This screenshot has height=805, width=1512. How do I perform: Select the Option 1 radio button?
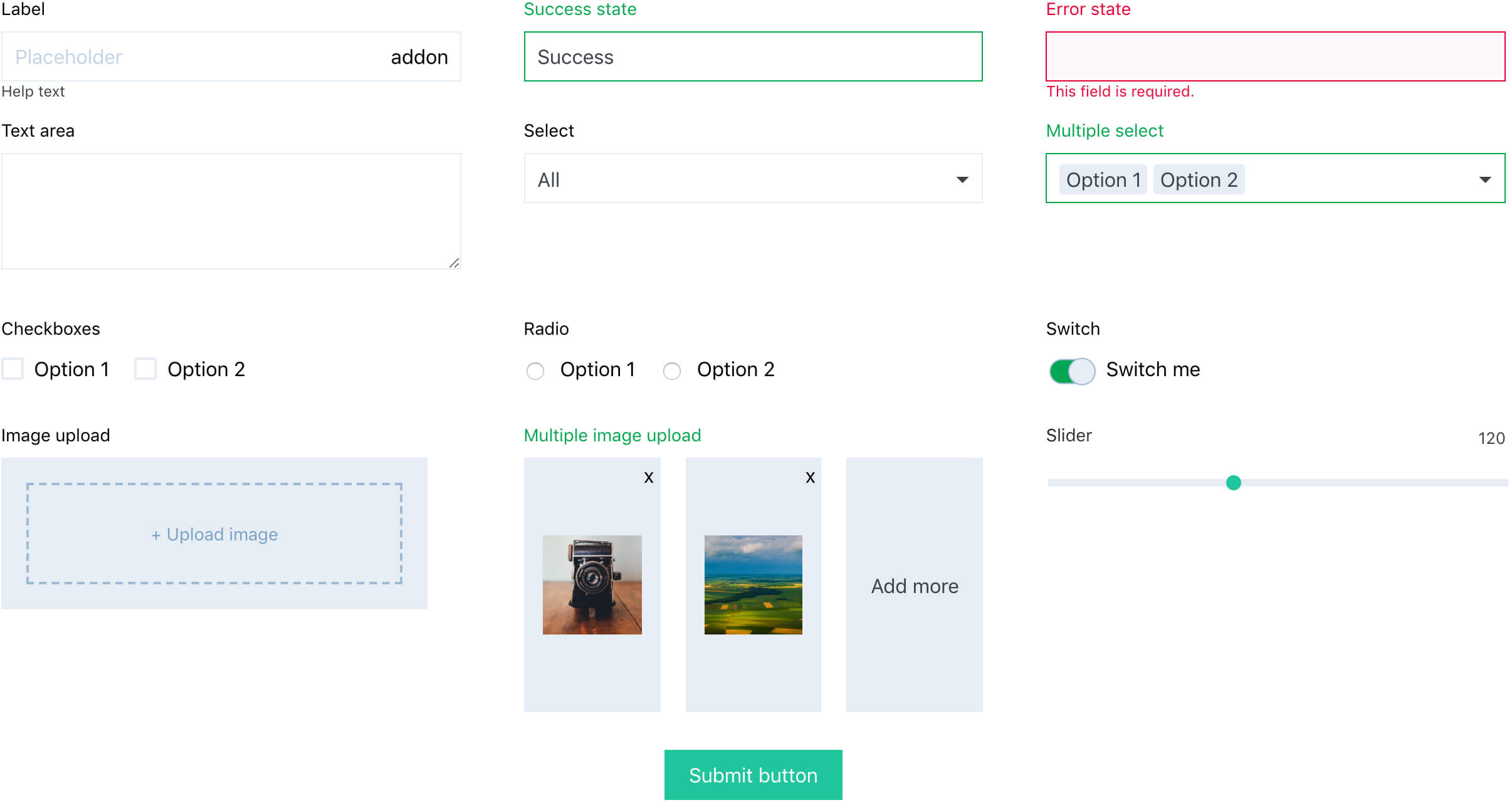click(x=535, y=371)
